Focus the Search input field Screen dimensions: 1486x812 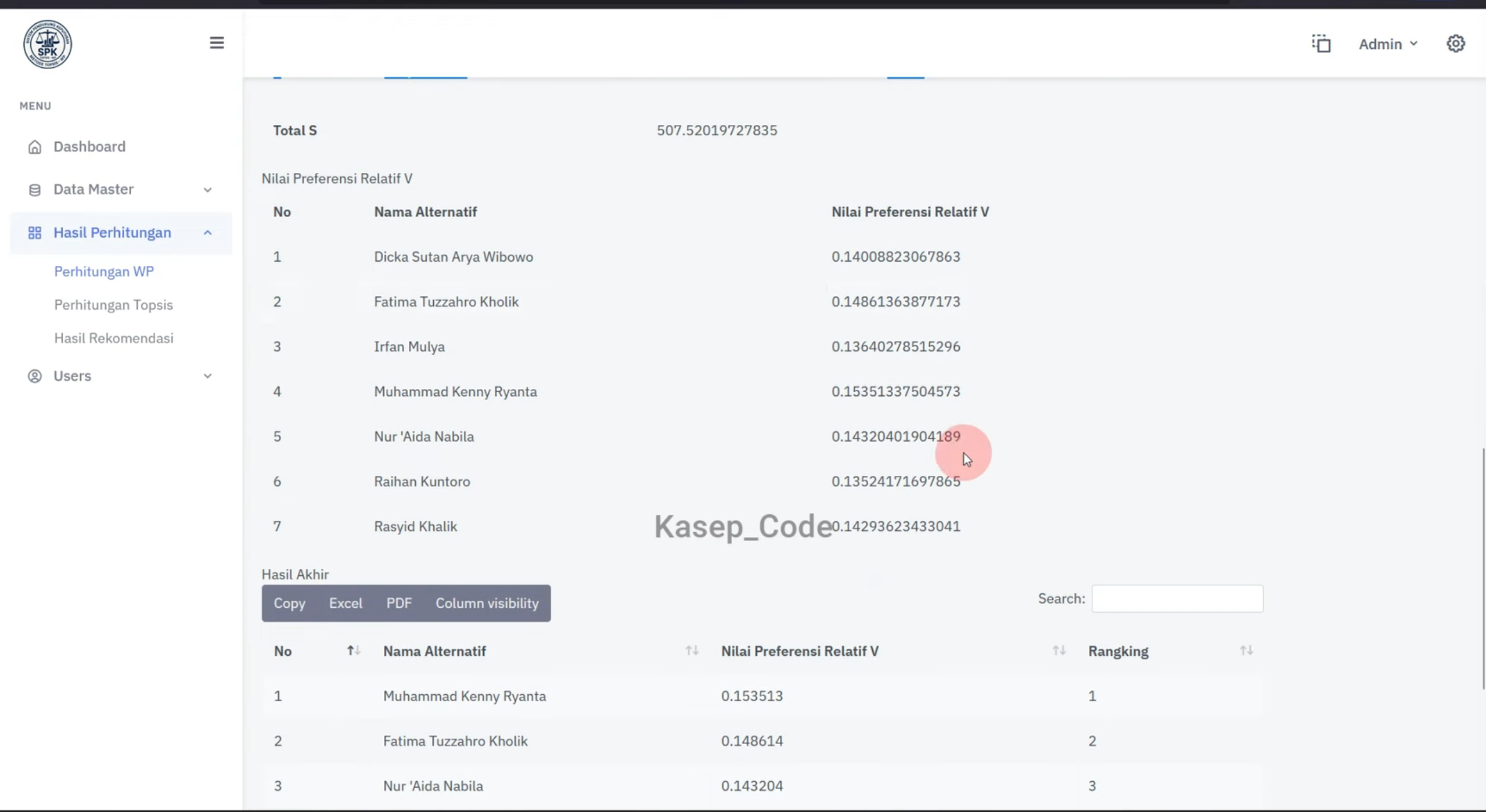1177,598
